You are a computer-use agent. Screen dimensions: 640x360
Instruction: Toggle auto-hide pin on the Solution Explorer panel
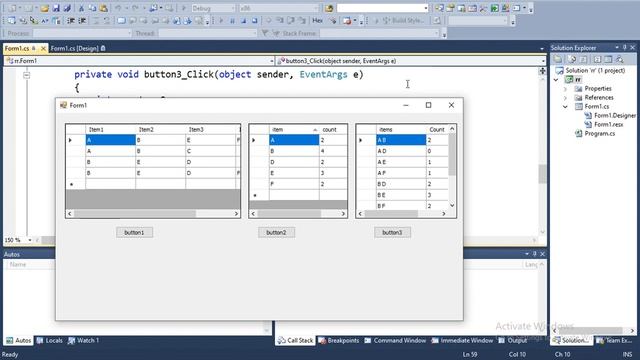(624, 48)
